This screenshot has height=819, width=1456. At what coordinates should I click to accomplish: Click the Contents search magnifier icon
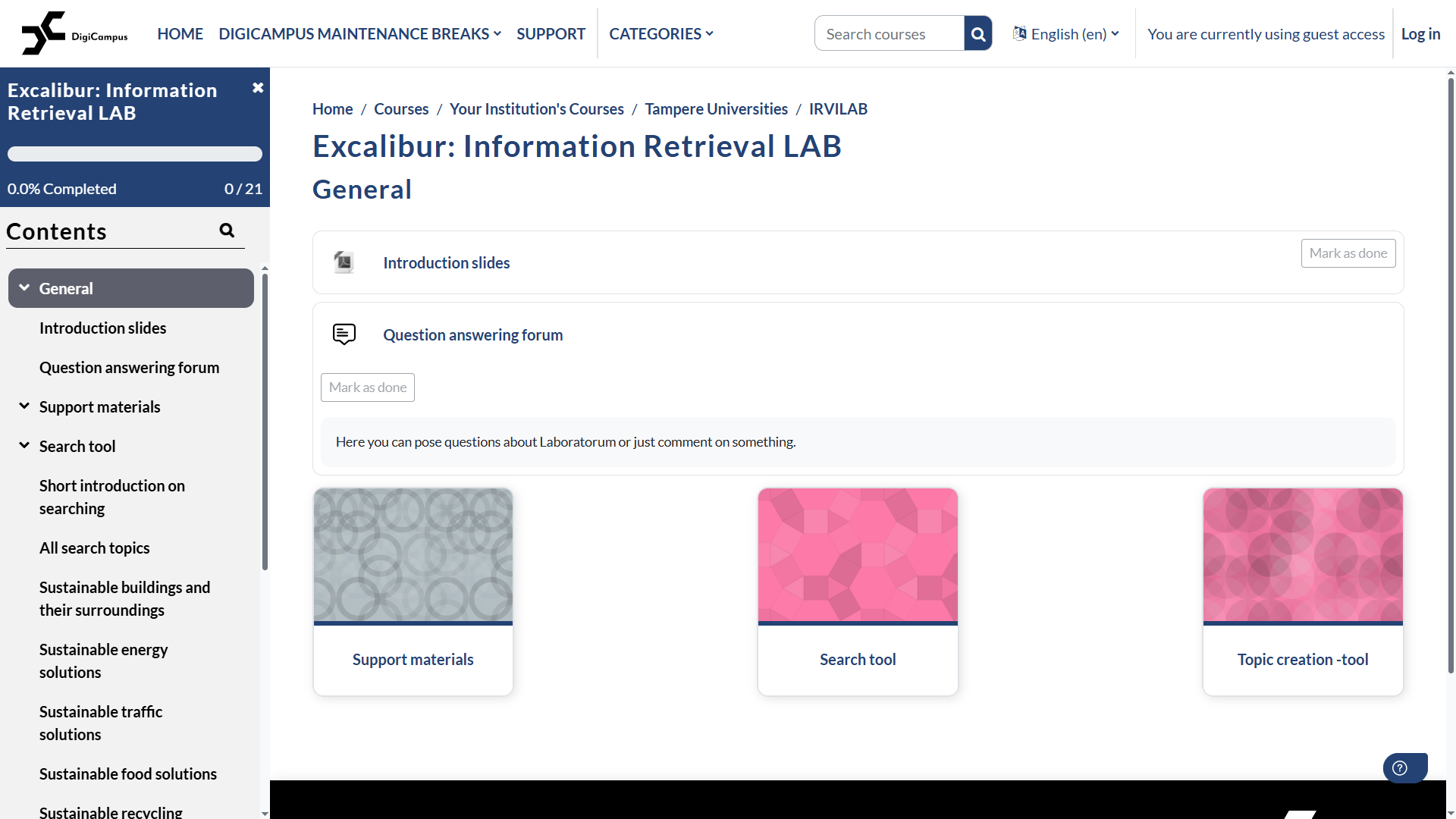(x=227, y=231)
